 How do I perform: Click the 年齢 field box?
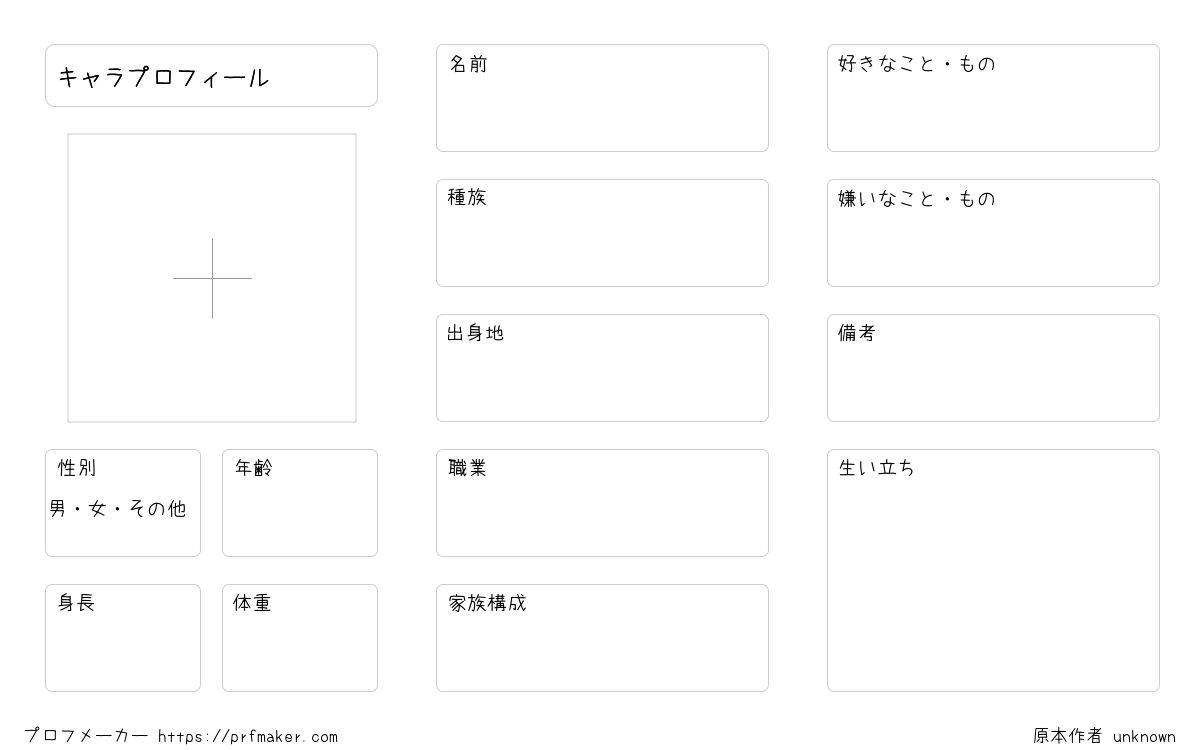(x=300, y=503)
